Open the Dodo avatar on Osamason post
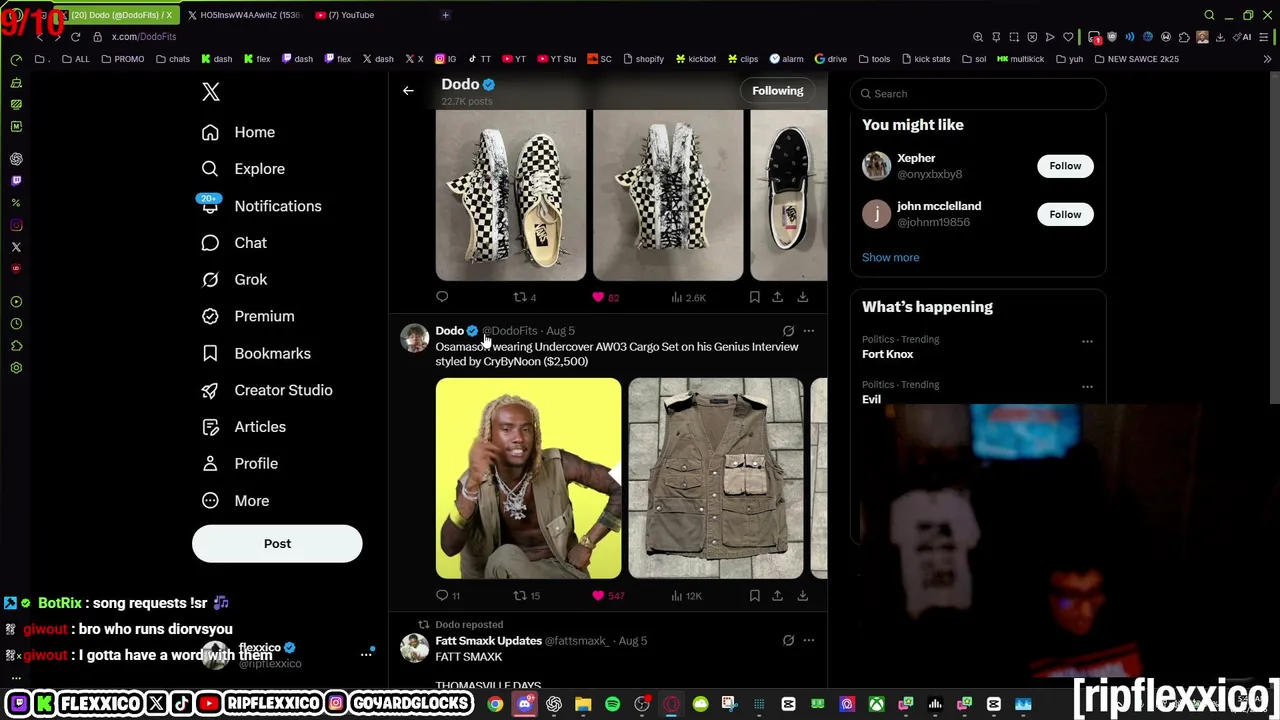This screenshot has height=720, width=1280. point(414,338)
